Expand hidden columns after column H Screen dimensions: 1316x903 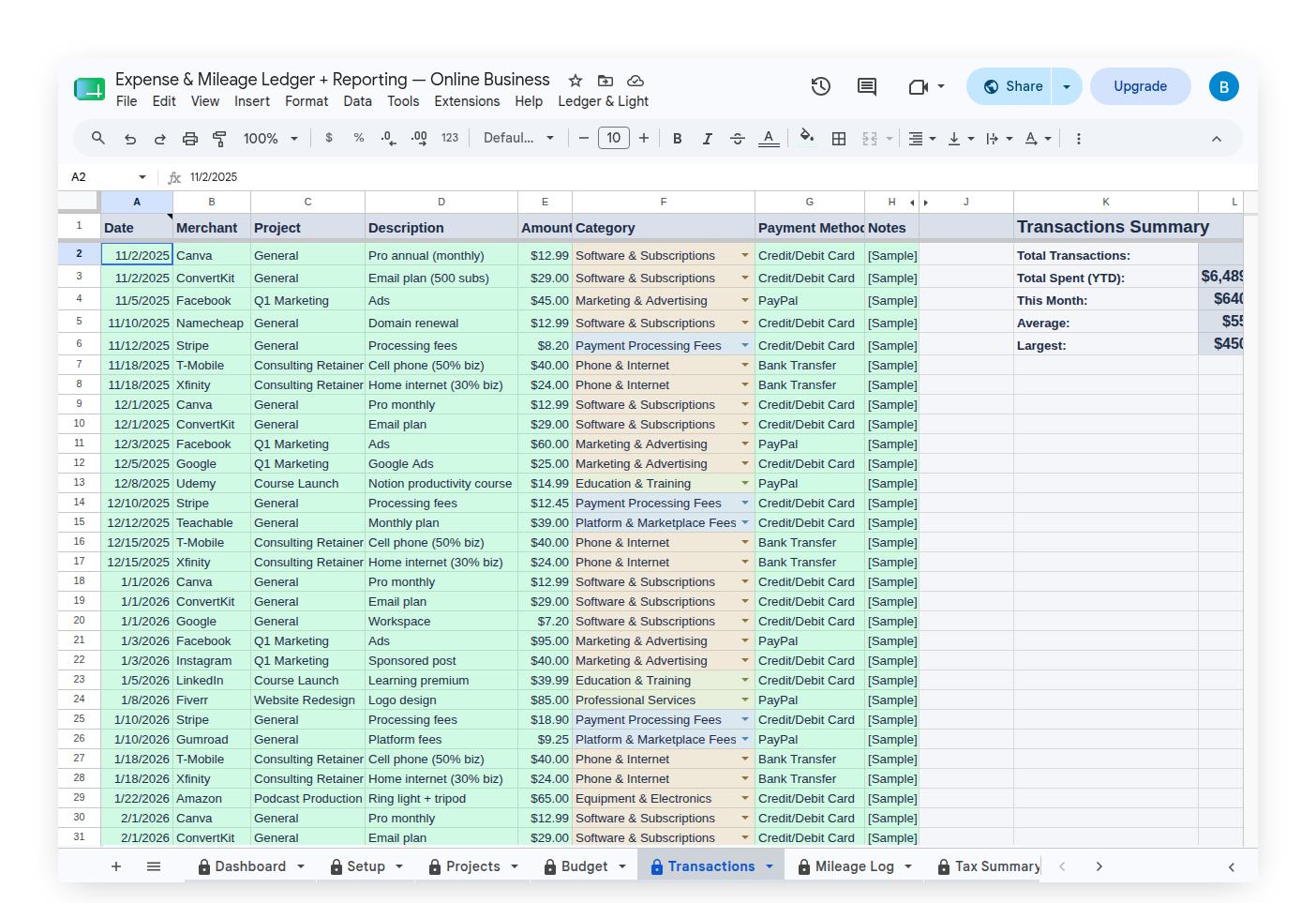pyautogui.click(x=925, y=203)
